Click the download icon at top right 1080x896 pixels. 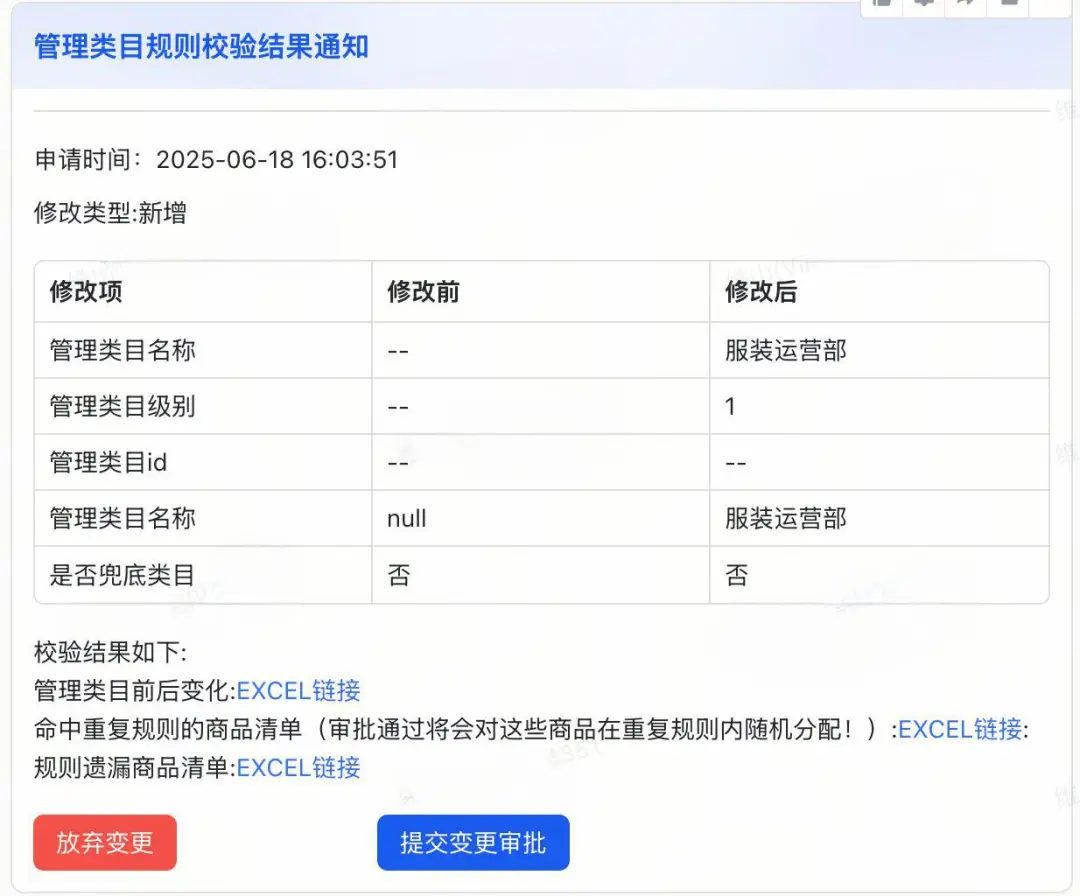pos(923,4)
